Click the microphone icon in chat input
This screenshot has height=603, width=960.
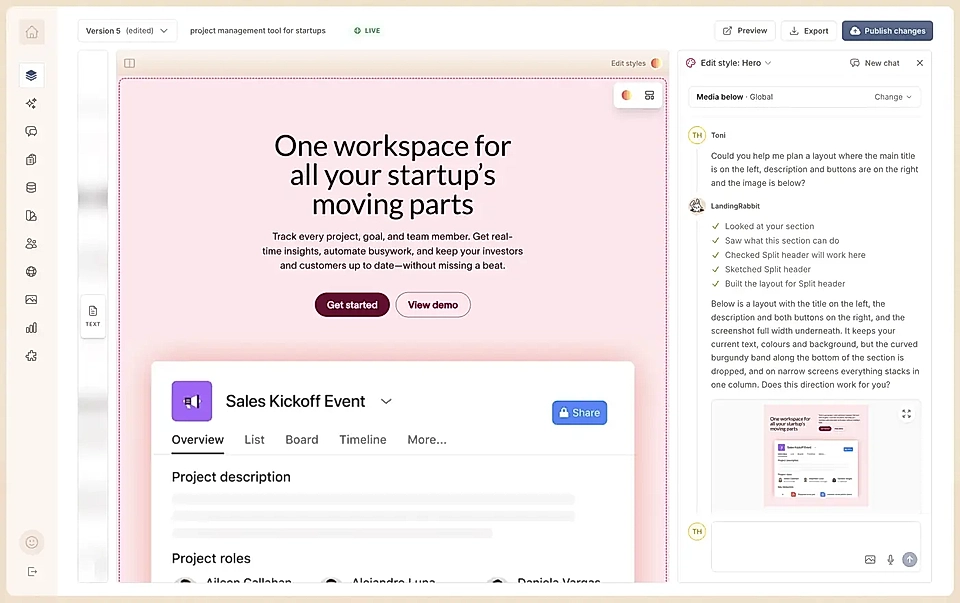click(890, 560)
